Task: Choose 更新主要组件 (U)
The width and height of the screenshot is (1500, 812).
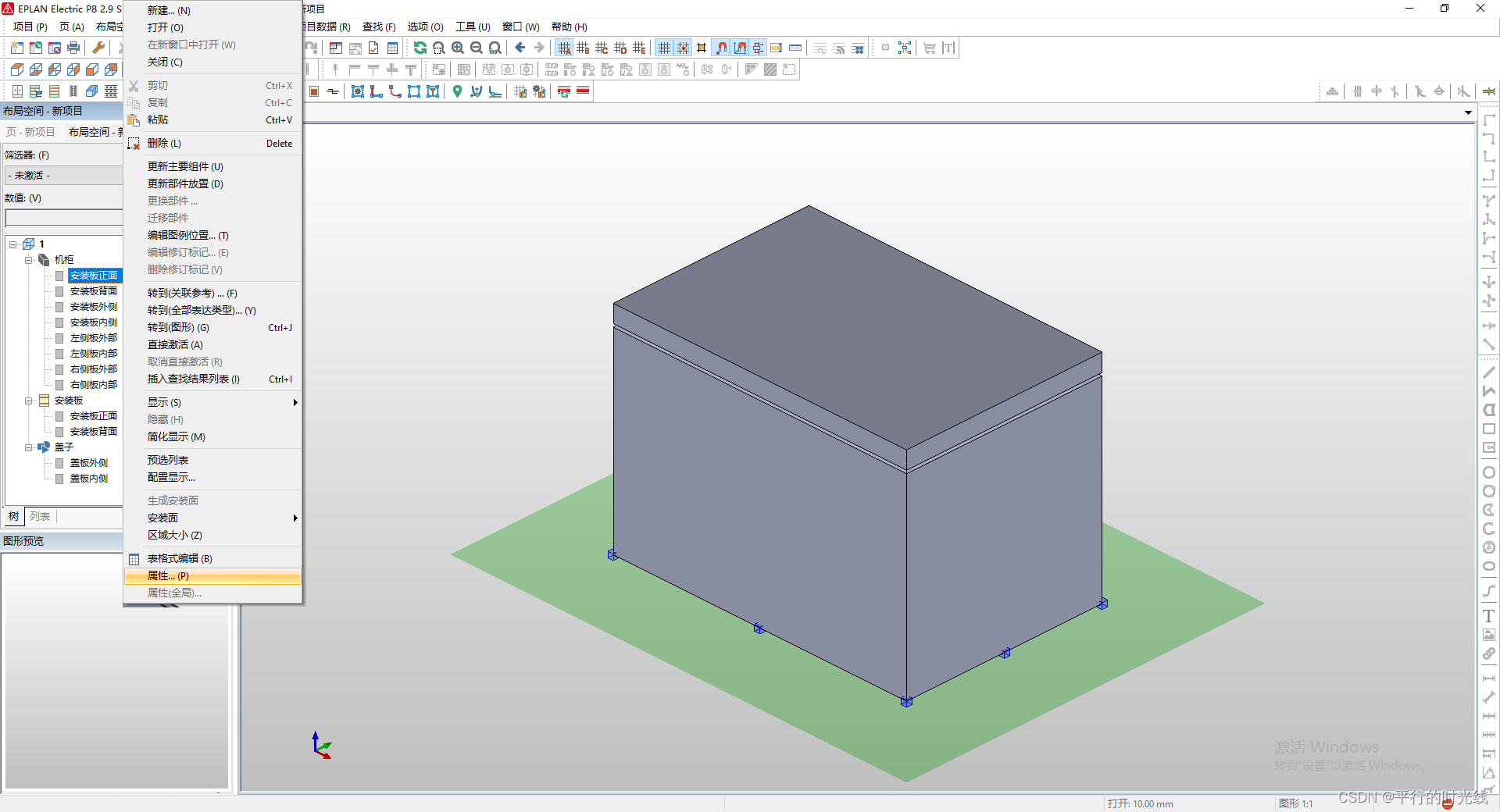Action: tap(212, 166)
